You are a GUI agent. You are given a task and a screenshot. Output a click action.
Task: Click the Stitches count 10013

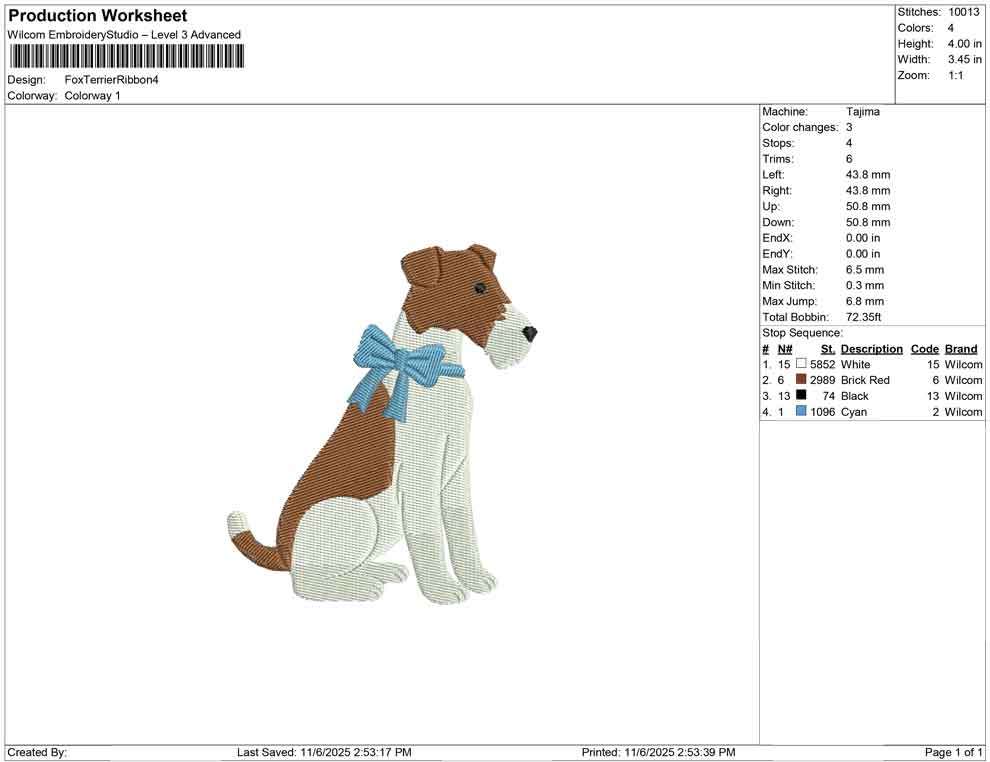966,12
